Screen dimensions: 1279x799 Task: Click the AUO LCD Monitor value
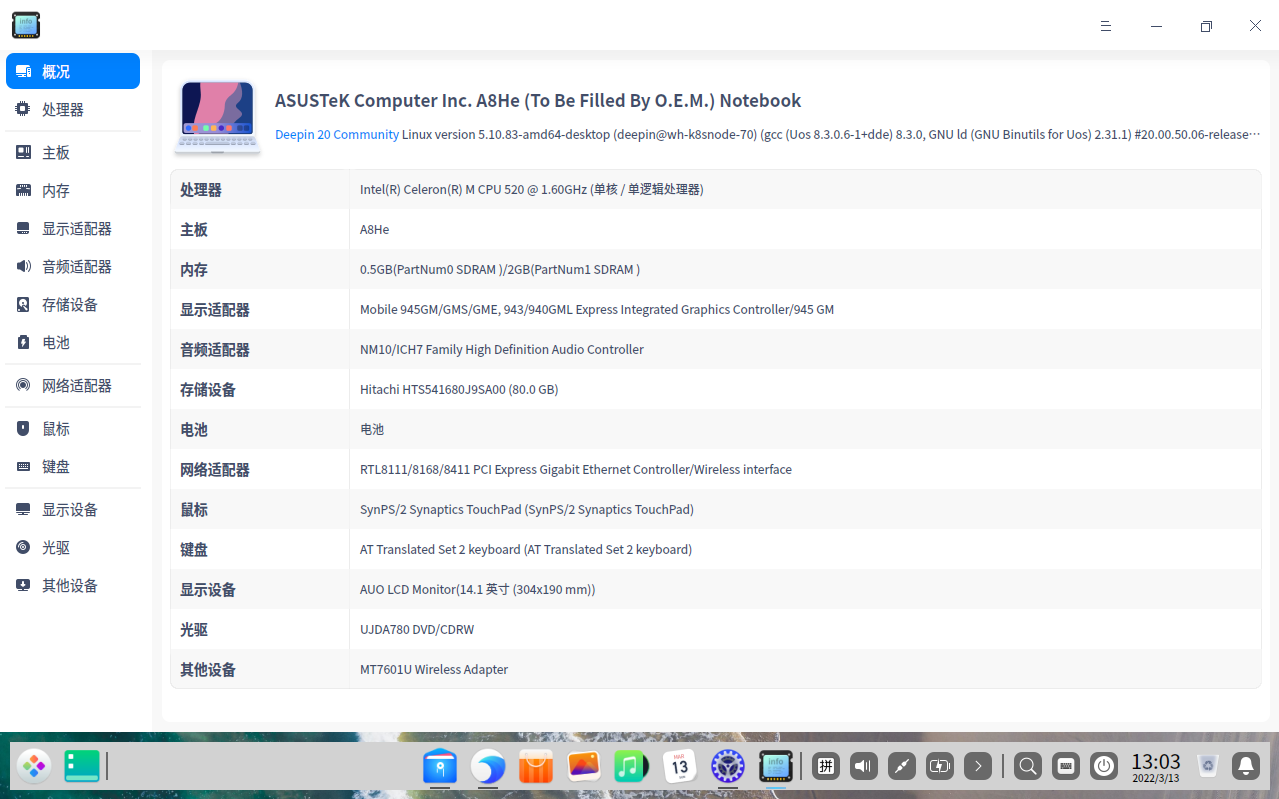click(x=478, y=589)
